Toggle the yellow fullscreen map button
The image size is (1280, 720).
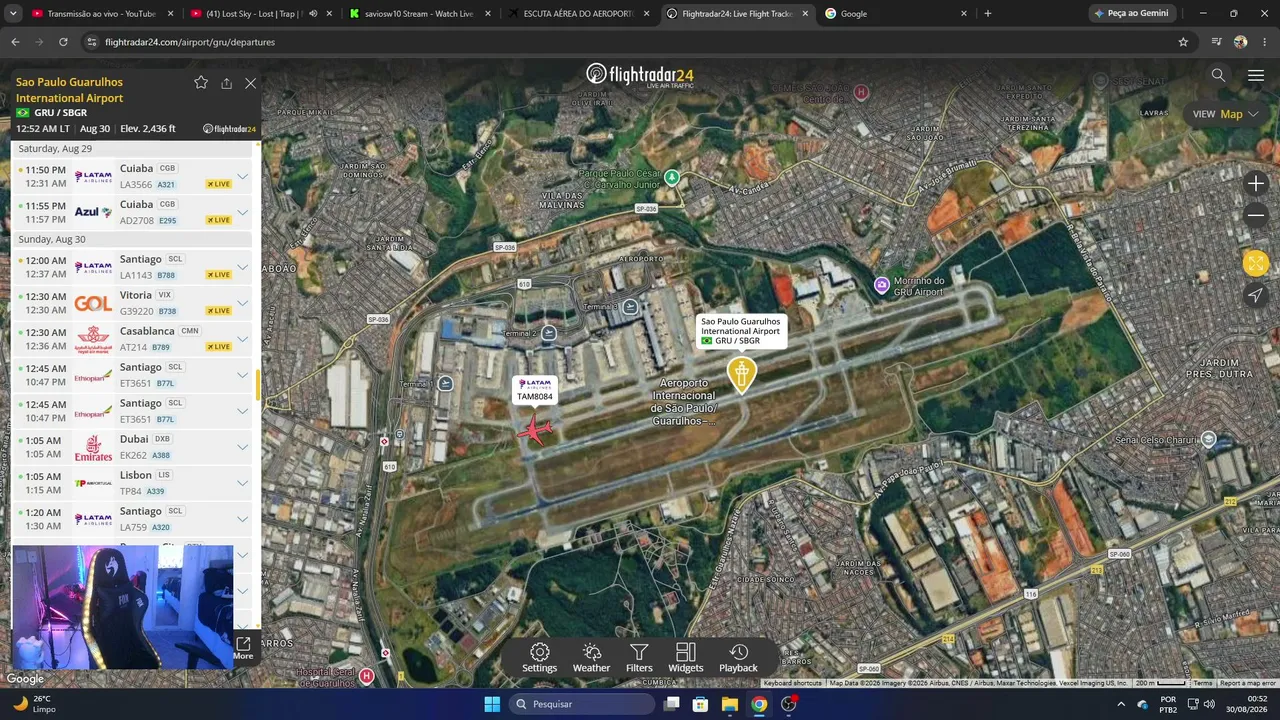(1256, 263)
